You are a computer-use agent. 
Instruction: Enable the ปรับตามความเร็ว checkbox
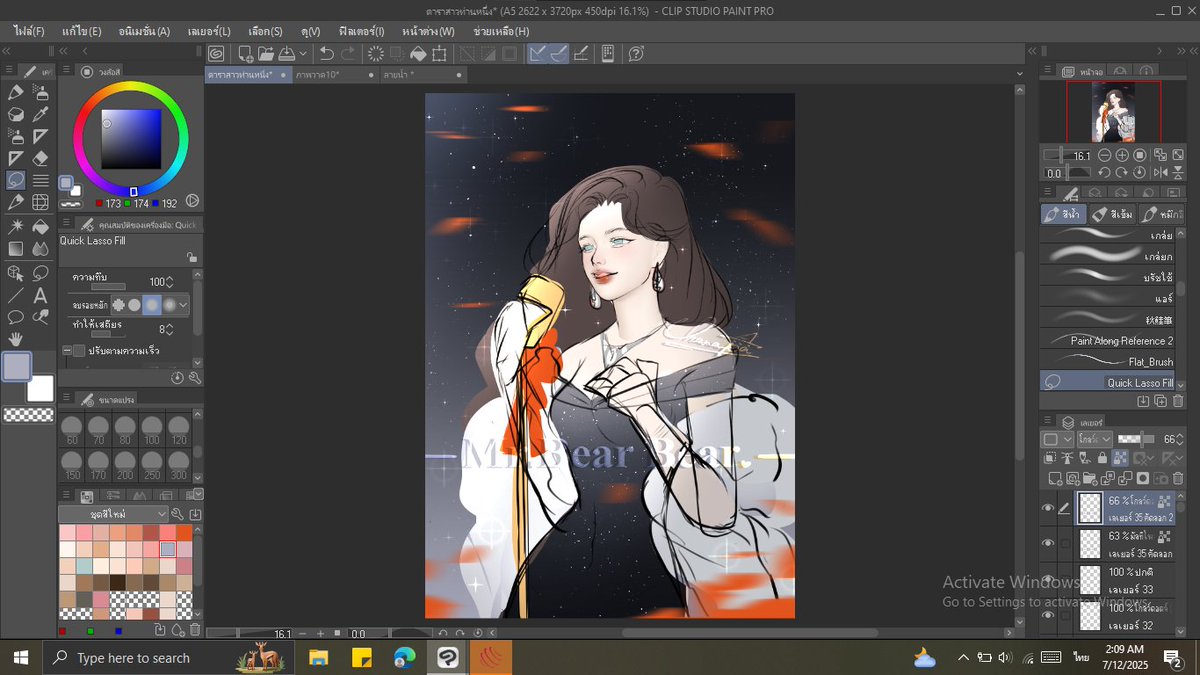tap(78, 349)
